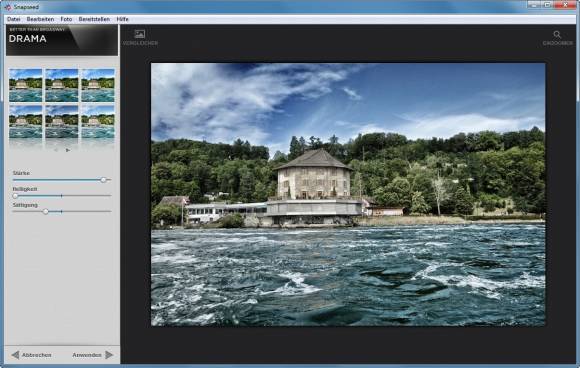This screenshot has width=580, height=368.
Task: Click the Stärke slider handle
Action: [x=103, y=180]
